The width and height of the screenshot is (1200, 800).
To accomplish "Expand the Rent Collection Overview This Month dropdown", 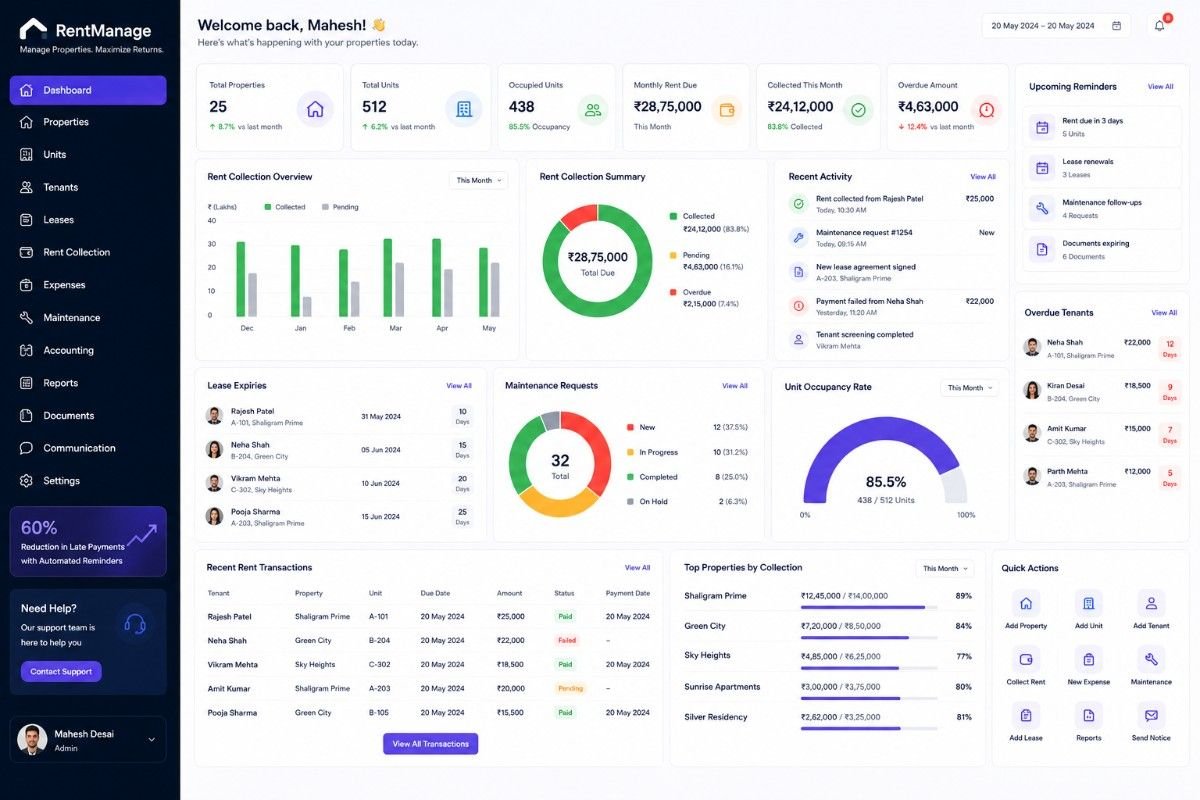I will [x=479, y=180].
